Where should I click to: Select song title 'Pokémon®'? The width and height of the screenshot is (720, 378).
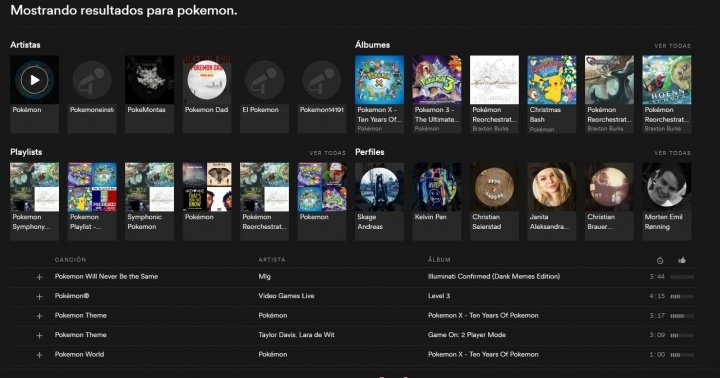point(72,296)
